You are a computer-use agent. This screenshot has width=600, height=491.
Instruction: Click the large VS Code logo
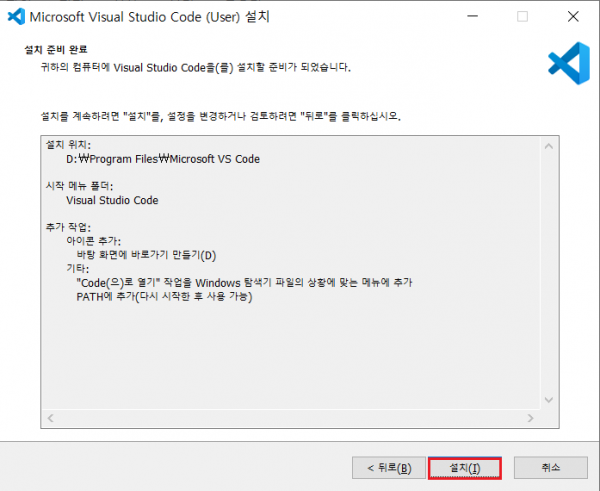(x=569, y=63)
